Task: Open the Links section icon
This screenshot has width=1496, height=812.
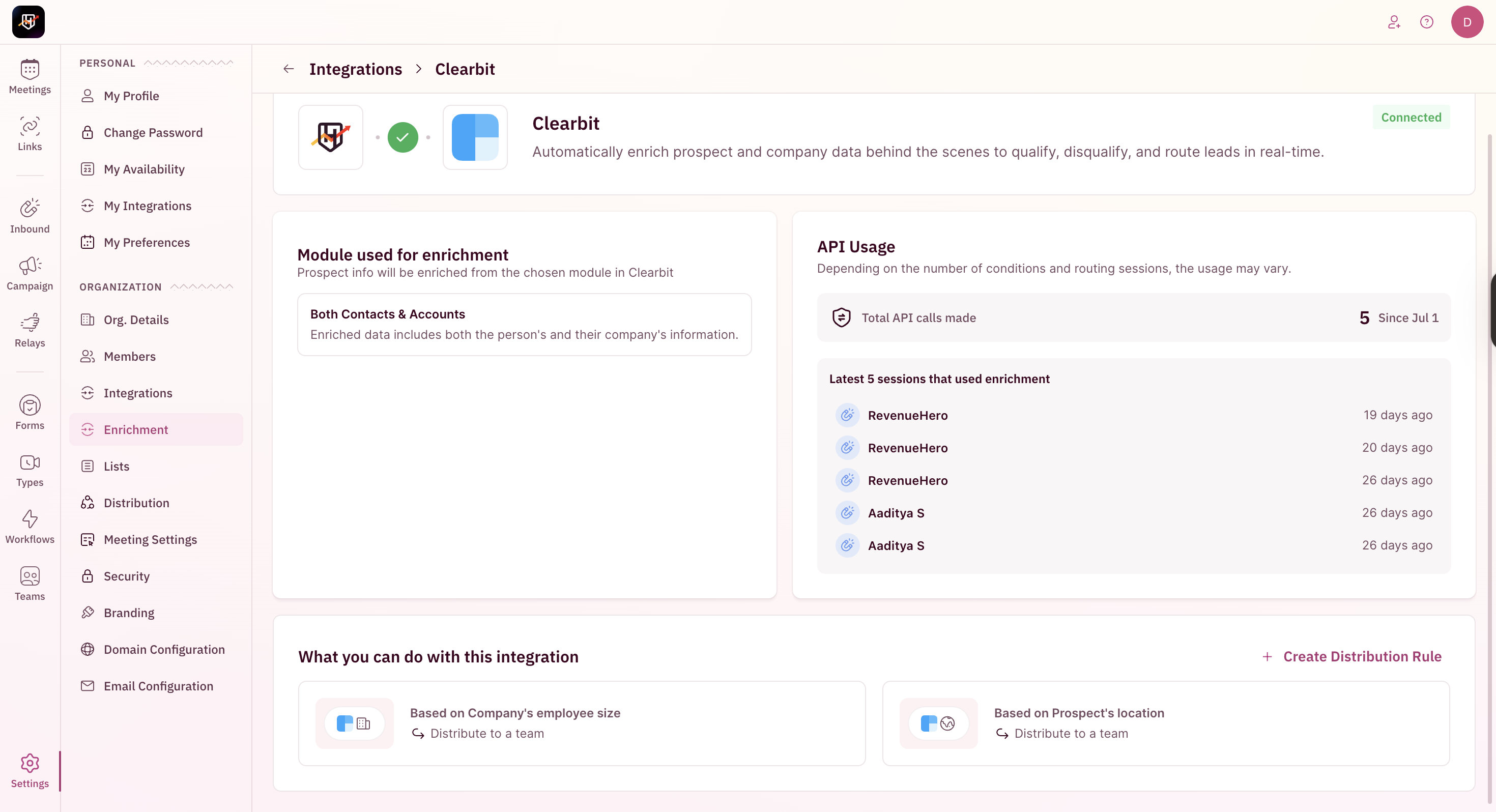Action: 30,127
